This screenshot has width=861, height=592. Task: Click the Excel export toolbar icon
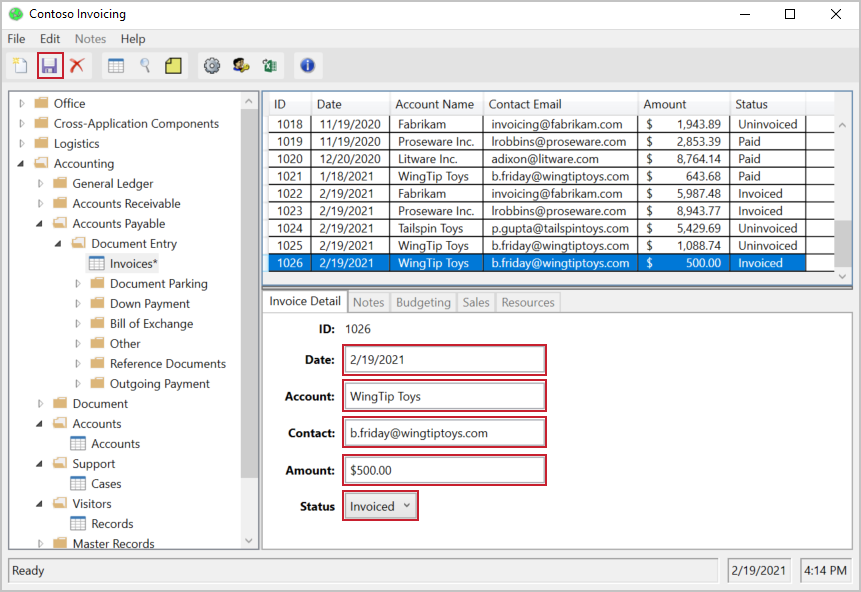pos(270,66)
